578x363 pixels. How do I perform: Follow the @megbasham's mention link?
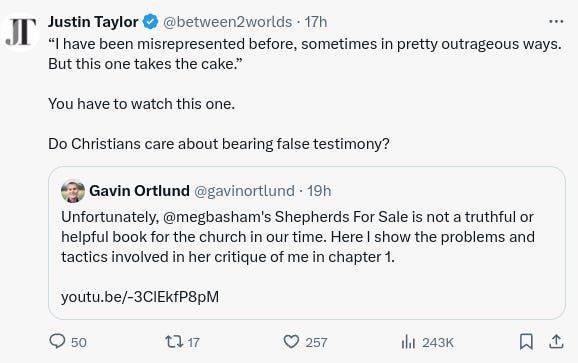(x=217, y=217)
